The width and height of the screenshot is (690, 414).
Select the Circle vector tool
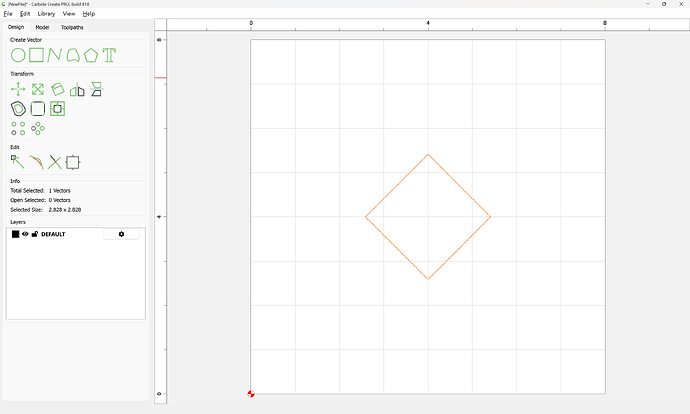click(18, 55)
